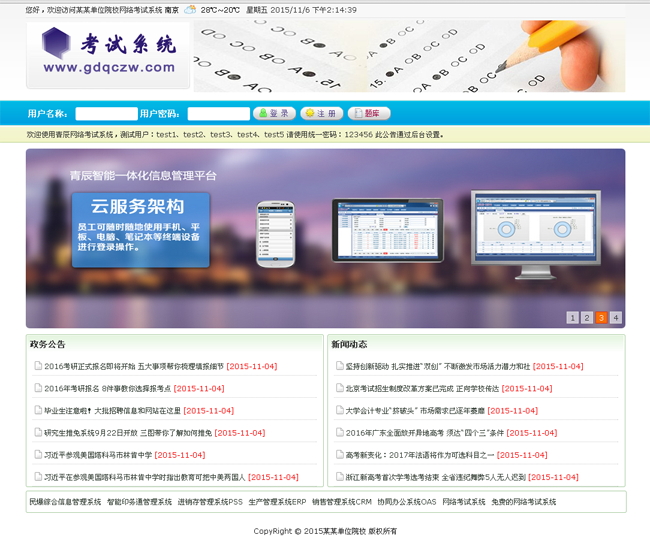Click the CopyRight 2015 footer text

click(325, 531)
